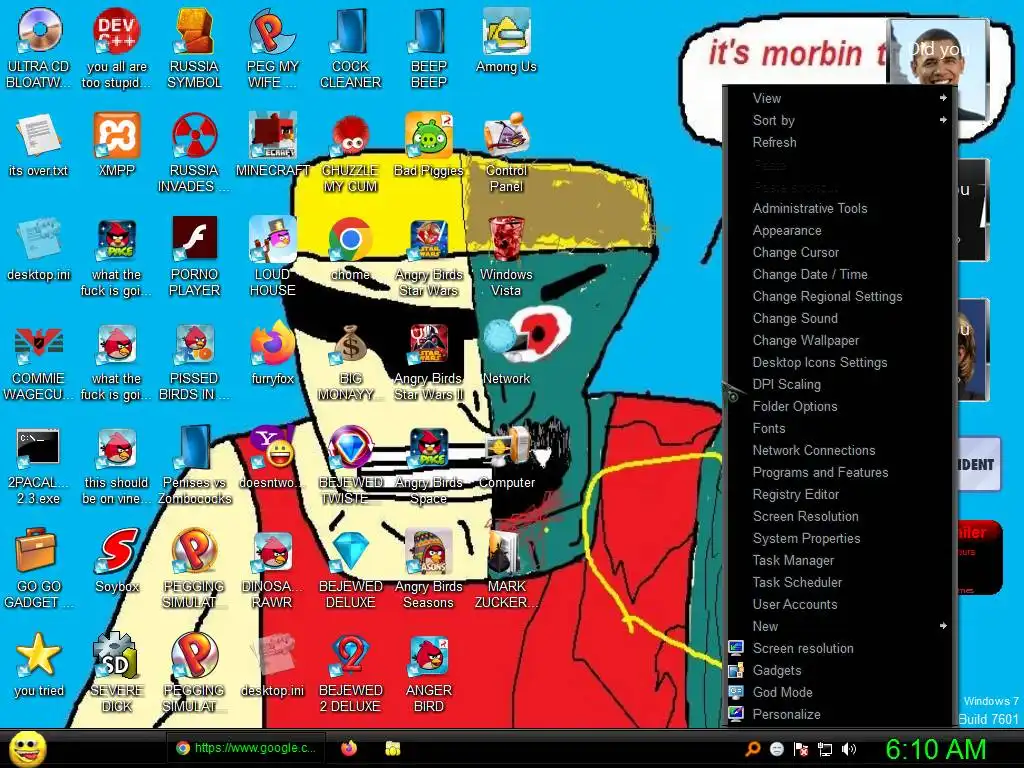Image resolution: width=1024 pixels, height=768 pixels.
Task: Choose Gadgets from context menu
Action: 842,670
